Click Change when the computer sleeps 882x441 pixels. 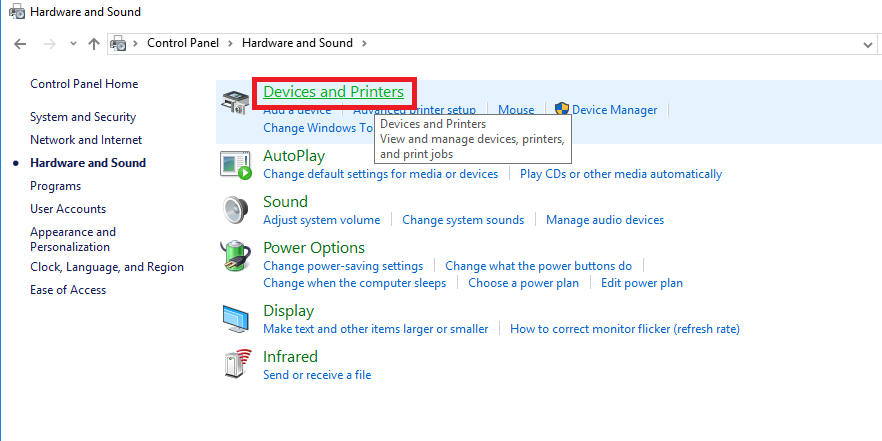click(354, 282)
